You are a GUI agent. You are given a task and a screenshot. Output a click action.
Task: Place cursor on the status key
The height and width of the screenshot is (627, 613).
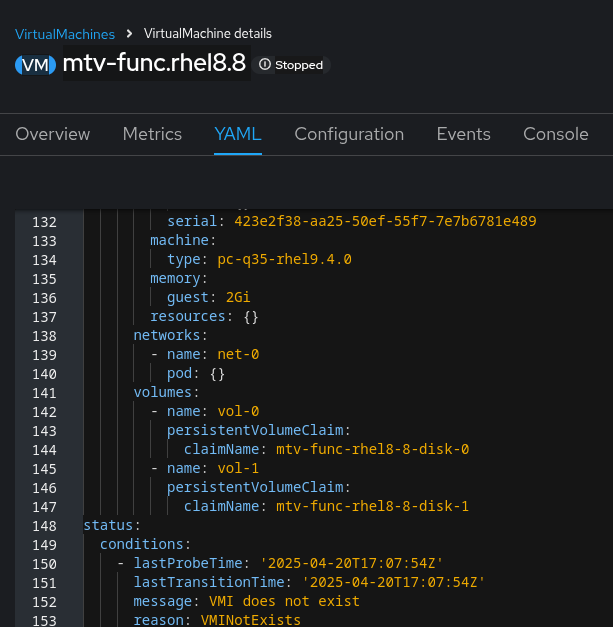109,525
